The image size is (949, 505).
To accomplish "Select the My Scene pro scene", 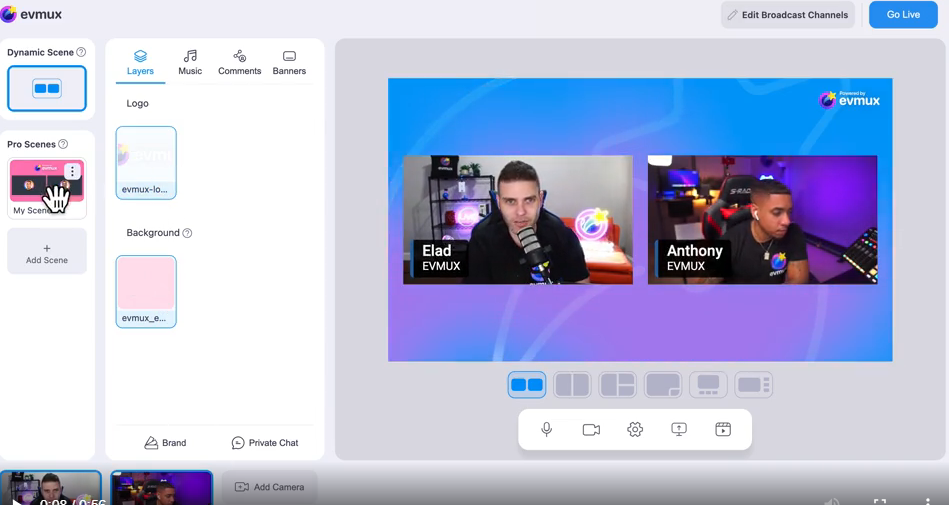I will [47, 188].
